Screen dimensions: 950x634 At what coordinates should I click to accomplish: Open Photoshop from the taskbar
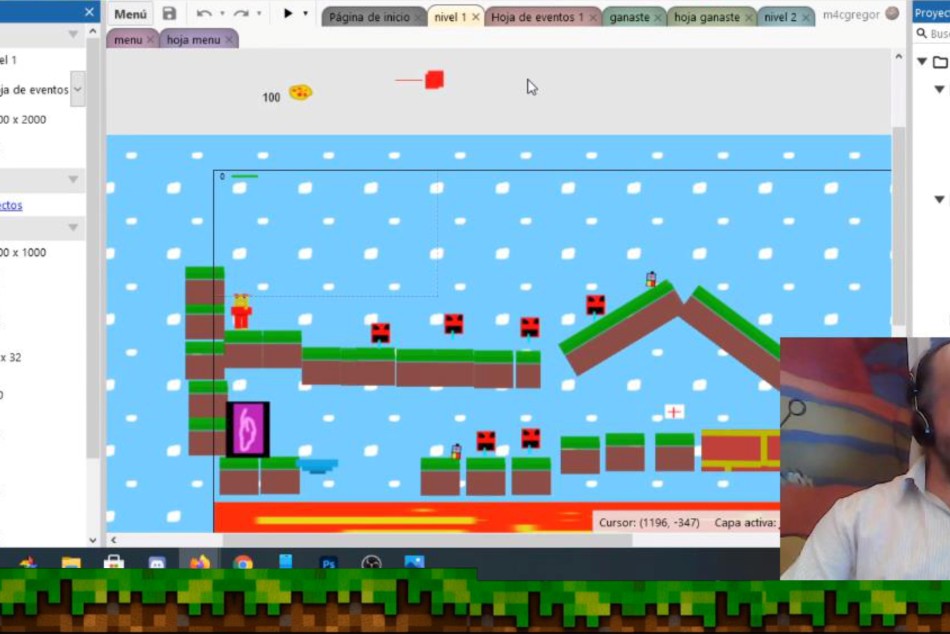tap(328, 564)
